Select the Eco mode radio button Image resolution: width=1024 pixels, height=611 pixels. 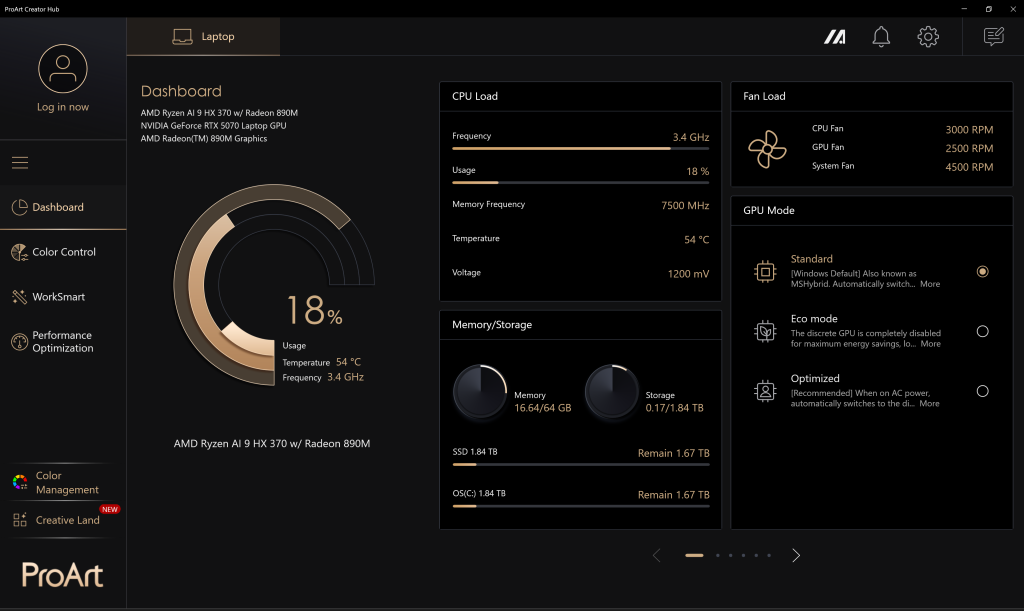(982, 332)
